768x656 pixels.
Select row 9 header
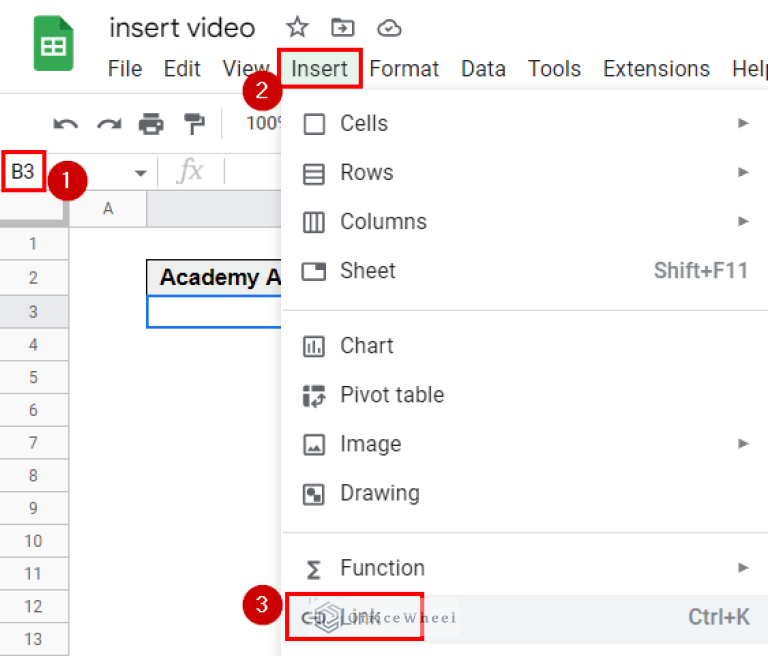(33, 509)
